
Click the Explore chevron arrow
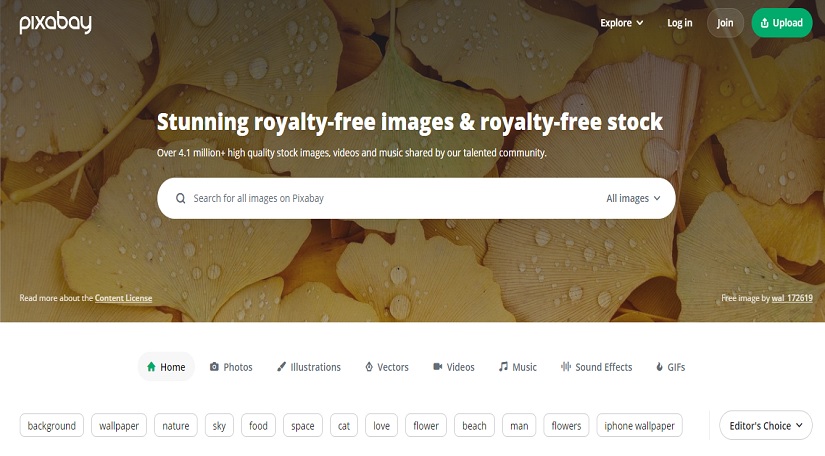pos(640,23)
